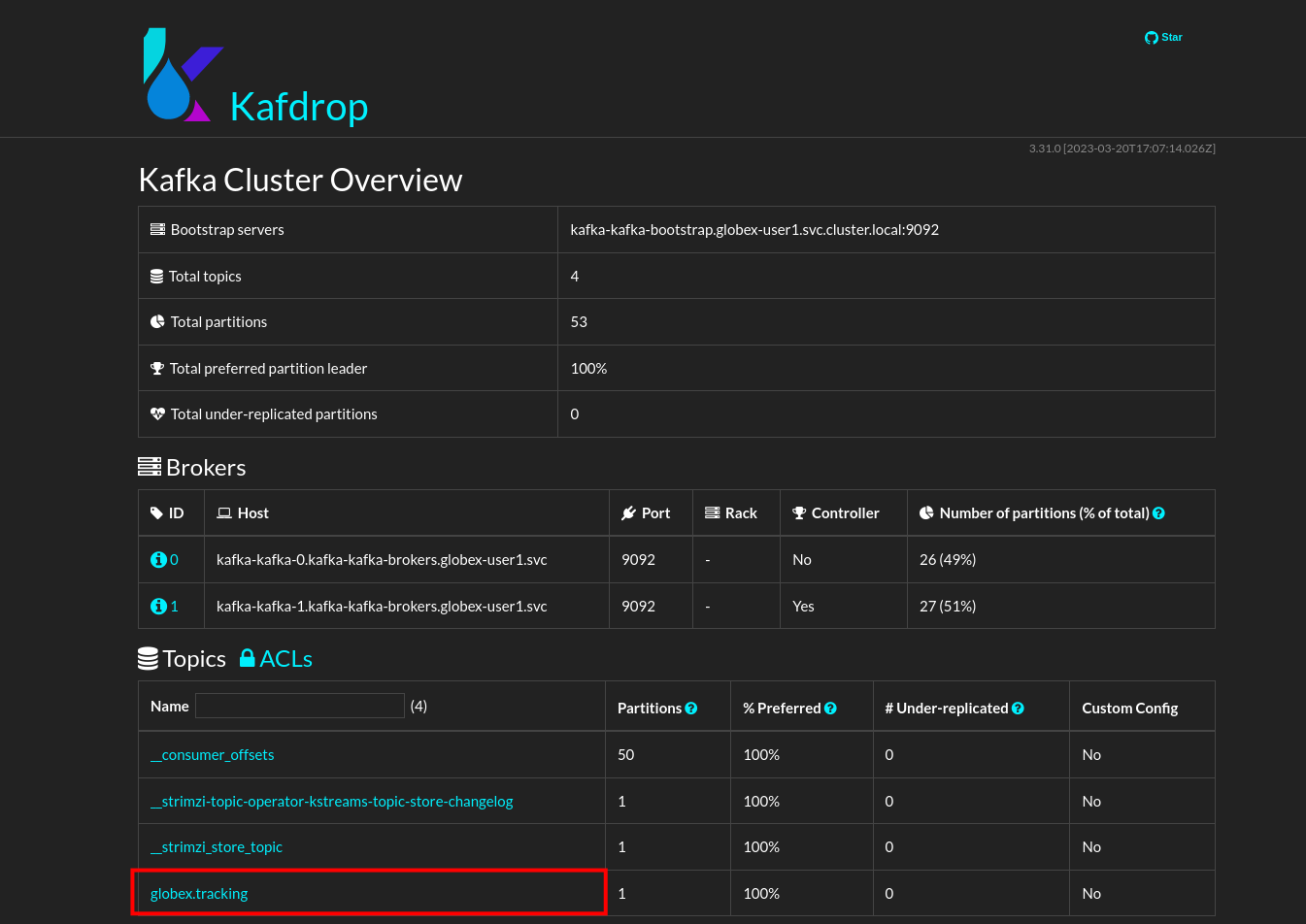Click the laptop icon beside Host
Viewport: 1306px width, 924px height.
coord(224,513)
